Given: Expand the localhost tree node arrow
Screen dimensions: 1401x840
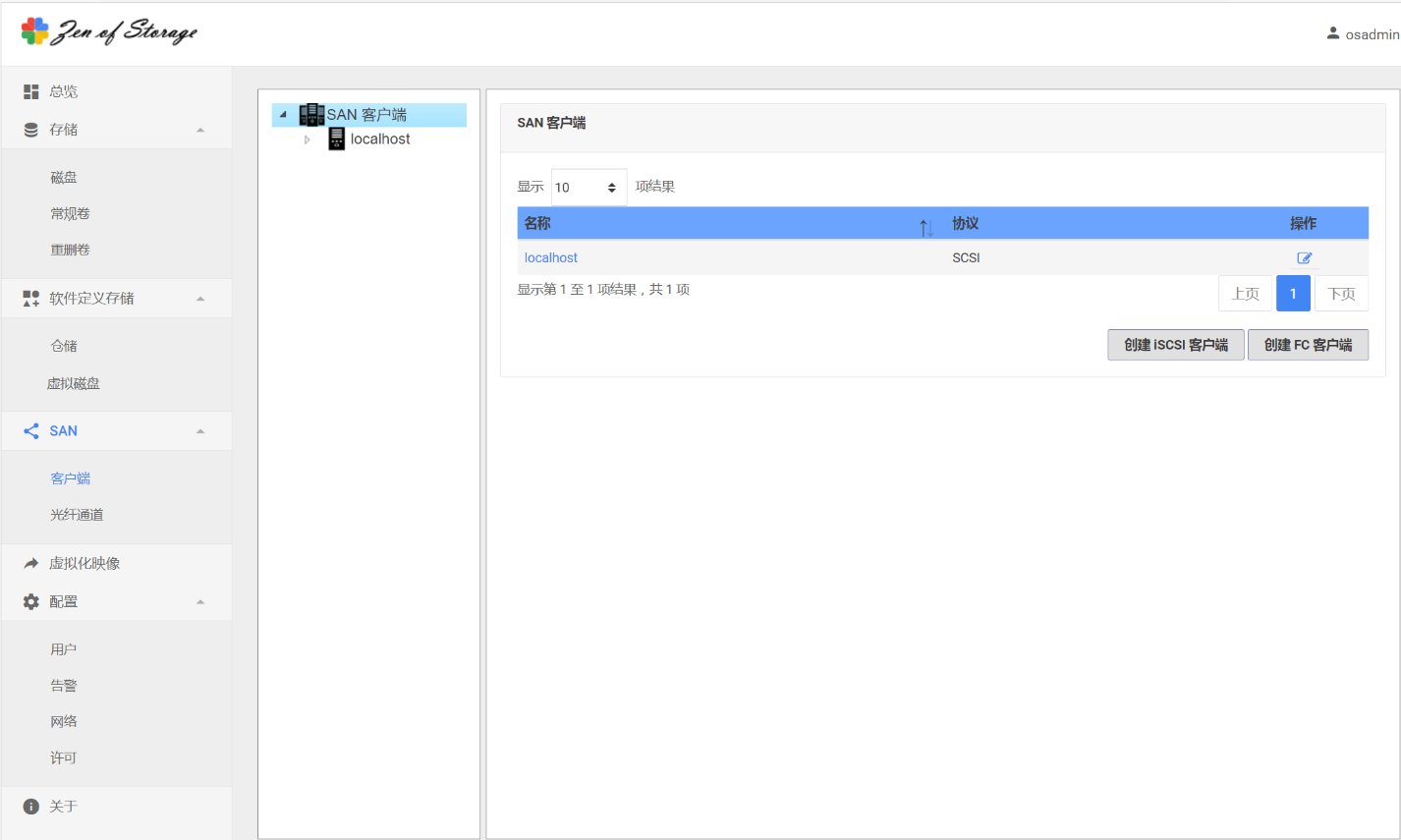Looking at the screenshot, I should pyautogui.click(x=307, y=140).
